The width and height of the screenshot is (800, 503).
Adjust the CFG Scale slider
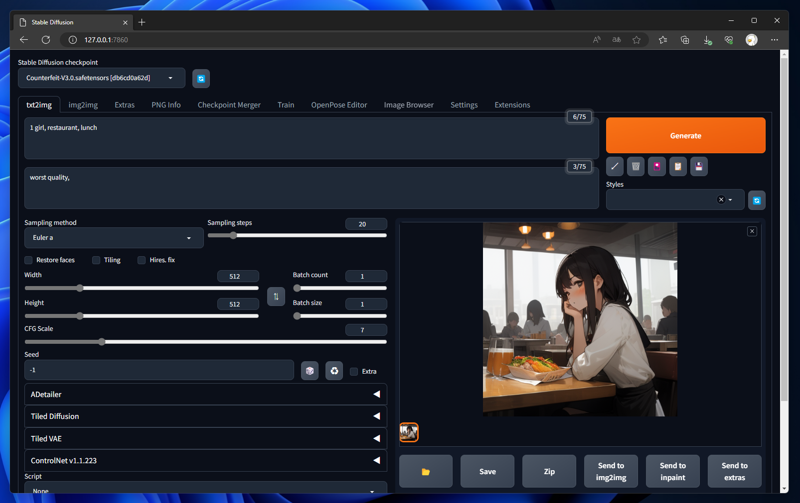[x=206, y=342]
